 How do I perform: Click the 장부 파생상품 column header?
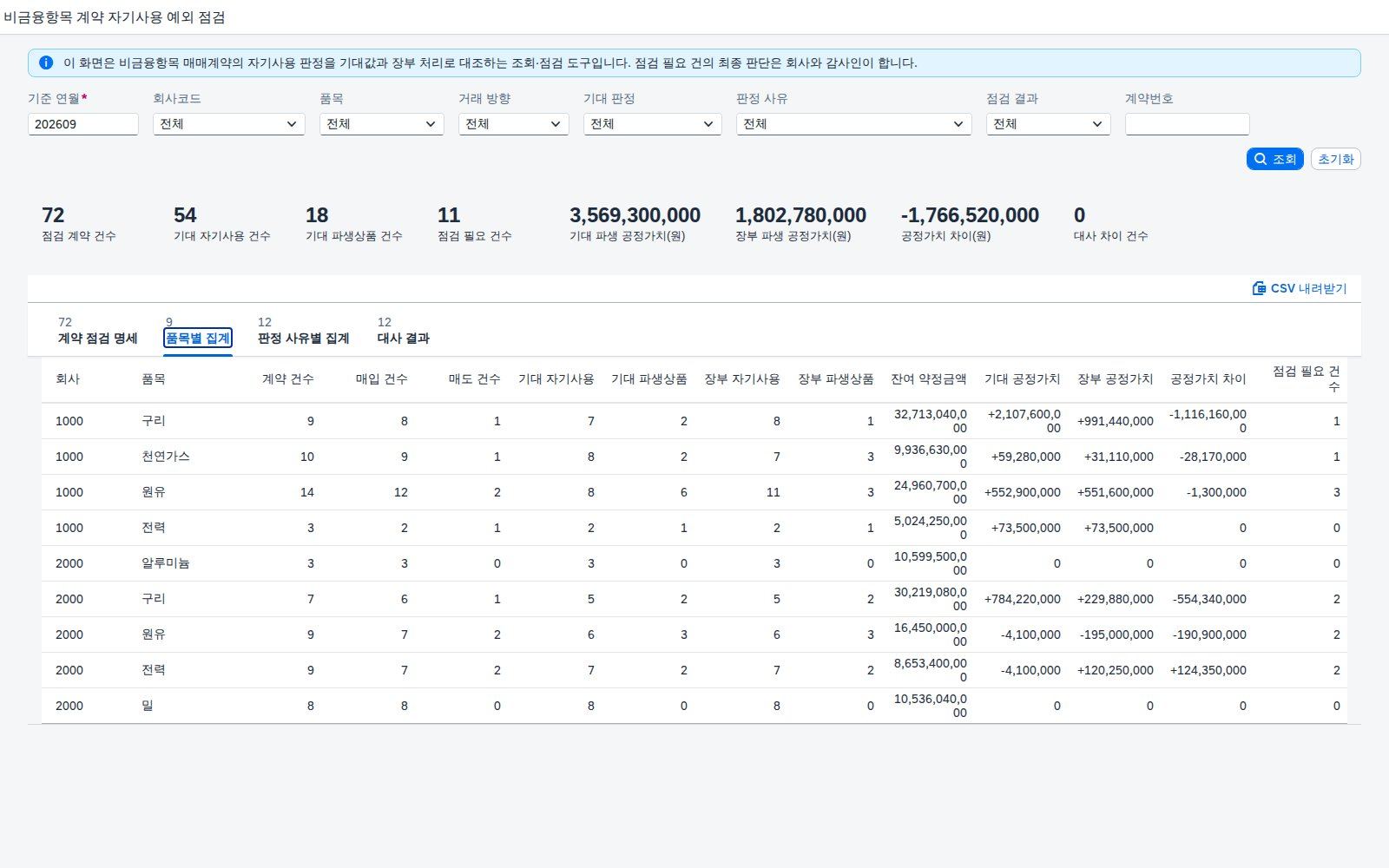pos(836,379)
